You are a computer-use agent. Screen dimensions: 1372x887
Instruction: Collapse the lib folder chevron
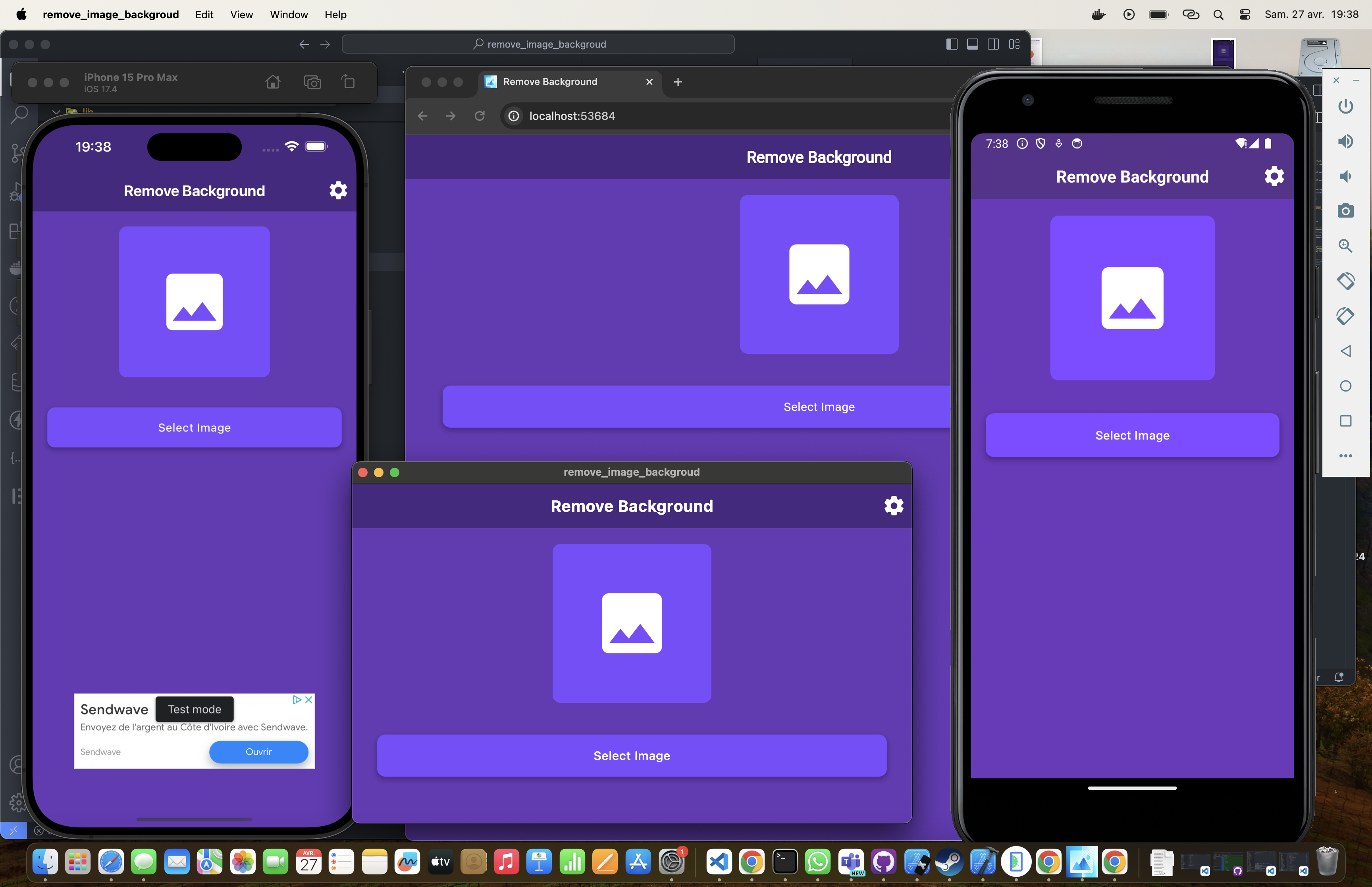pyautogui.click(x=56, y=112)
